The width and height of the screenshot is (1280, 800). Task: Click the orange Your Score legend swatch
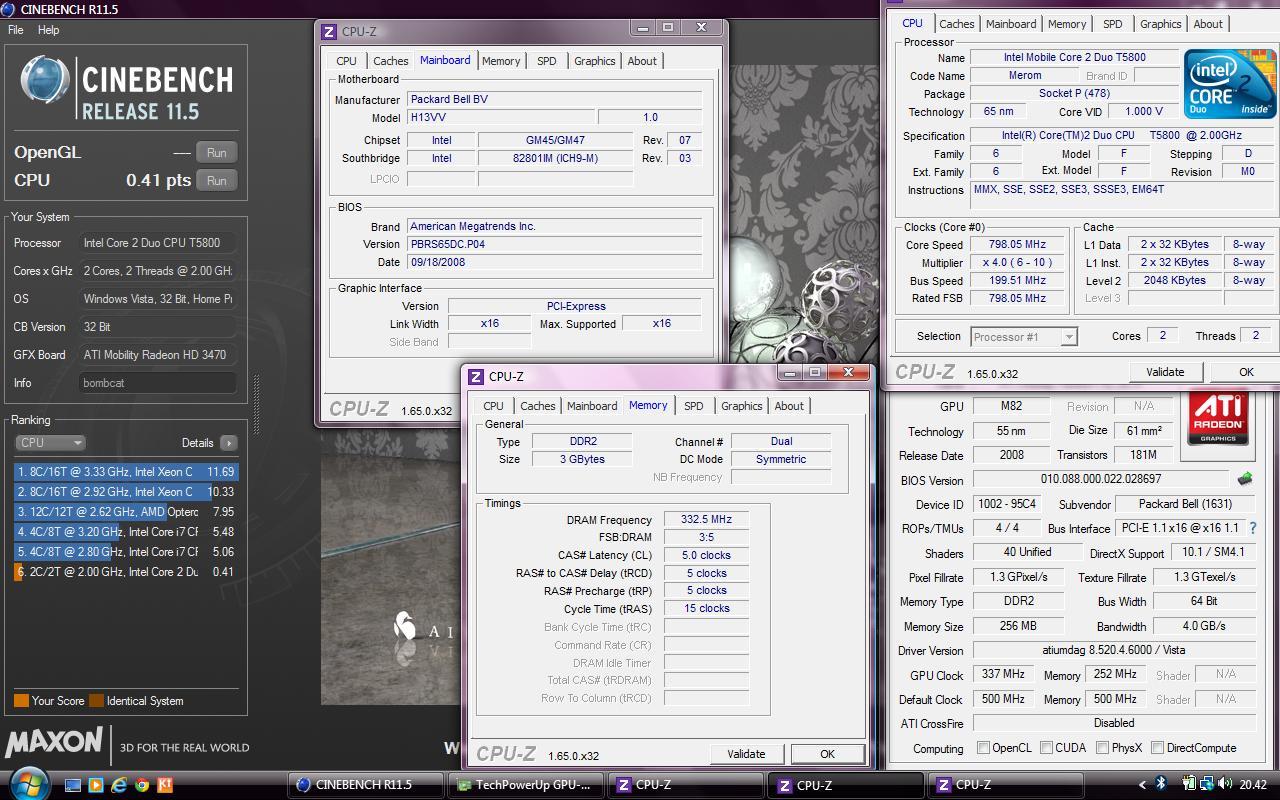pyautogui.click(x=21, y=701)
